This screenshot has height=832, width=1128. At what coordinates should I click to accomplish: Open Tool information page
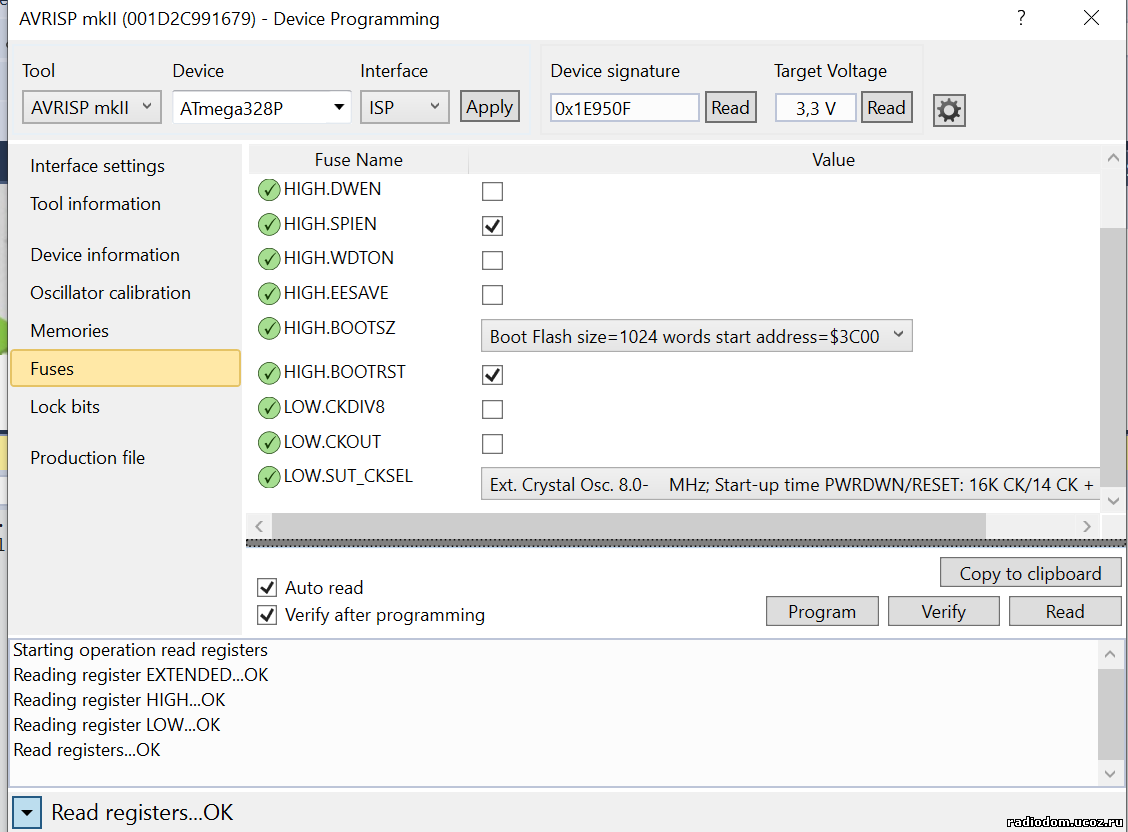tap(95, 204)
